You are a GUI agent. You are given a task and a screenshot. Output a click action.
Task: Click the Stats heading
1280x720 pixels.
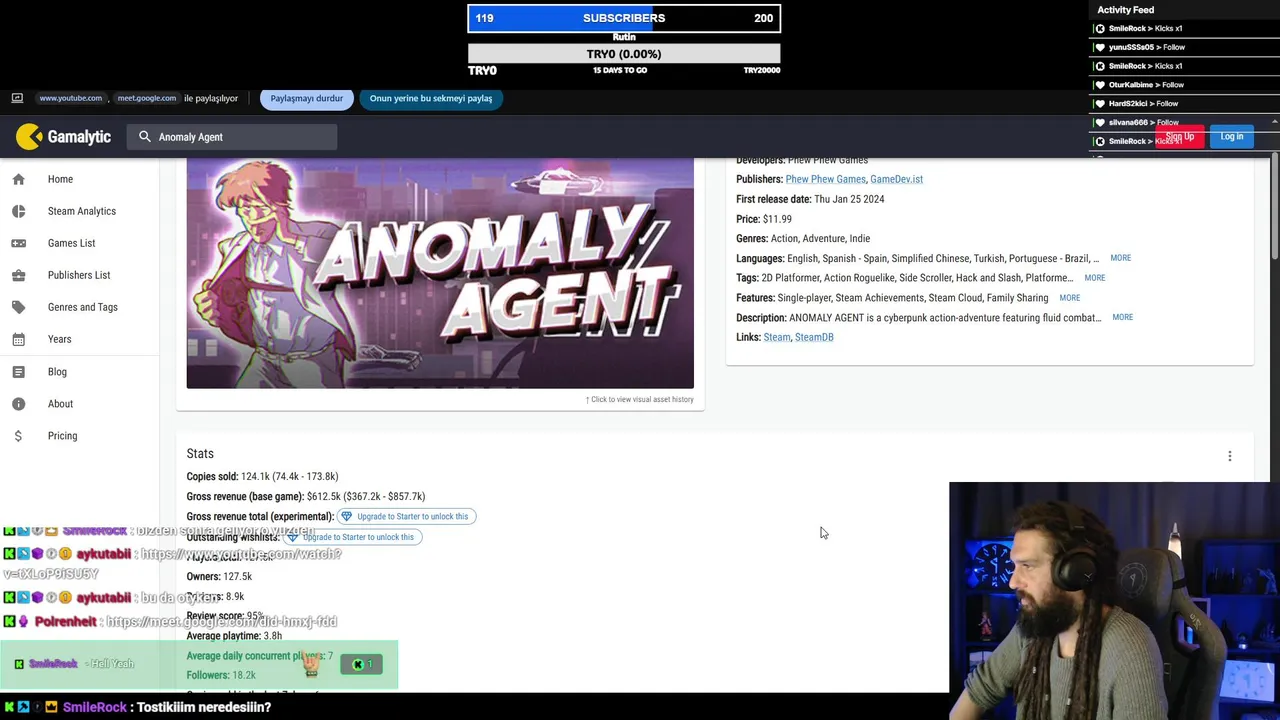pos(200,454)
